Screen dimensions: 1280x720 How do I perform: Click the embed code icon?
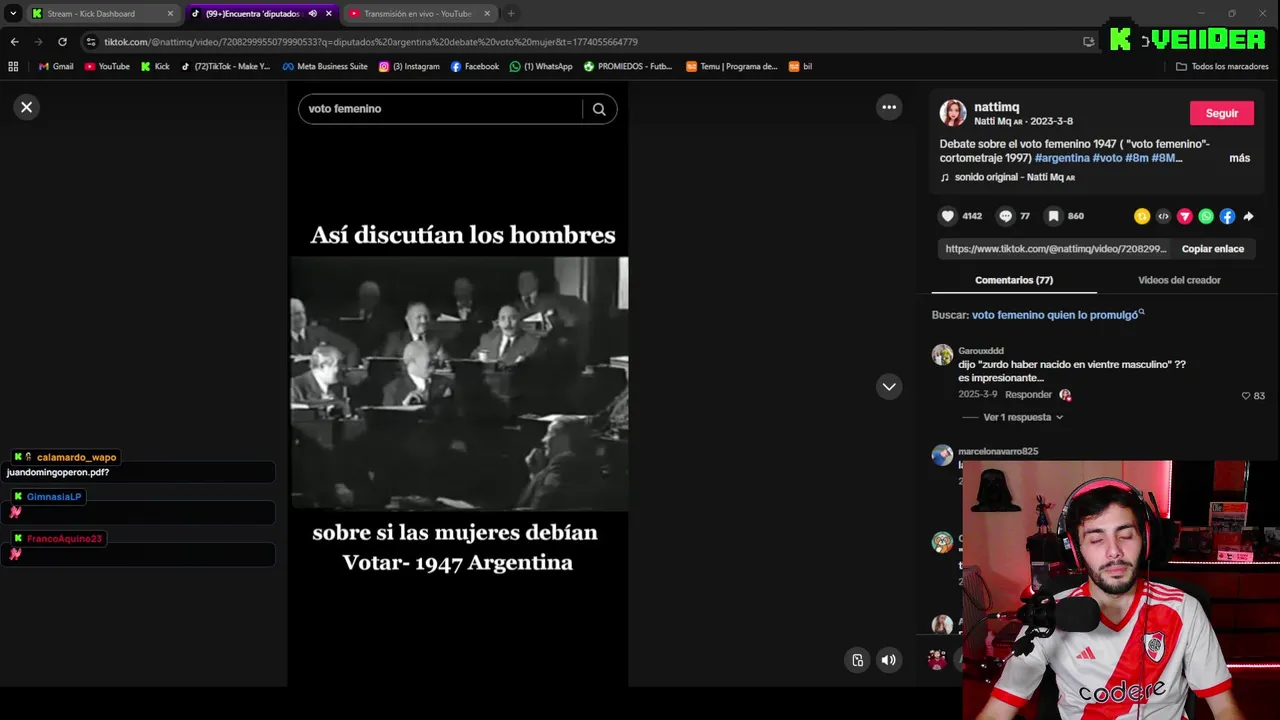(1163, 216)
